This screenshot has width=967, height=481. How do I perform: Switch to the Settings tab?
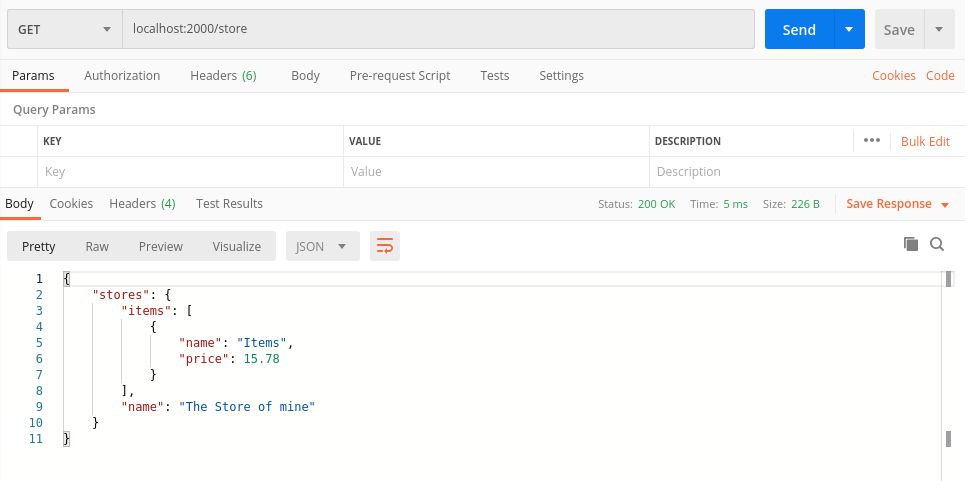pyautogui.click(x=561, y=75)
